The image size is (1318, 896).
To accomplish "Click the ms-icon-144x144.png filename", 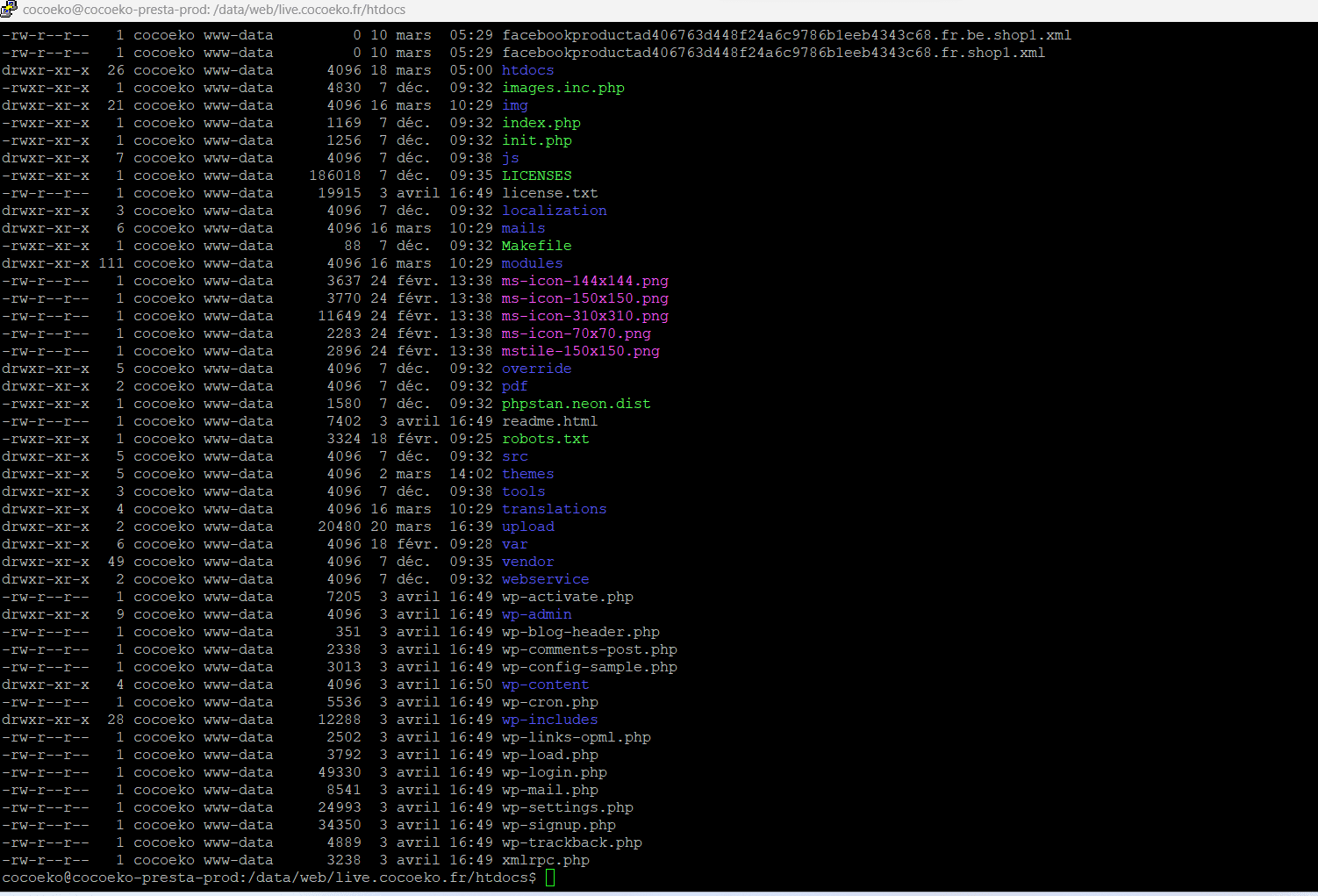I will [584, 281].
